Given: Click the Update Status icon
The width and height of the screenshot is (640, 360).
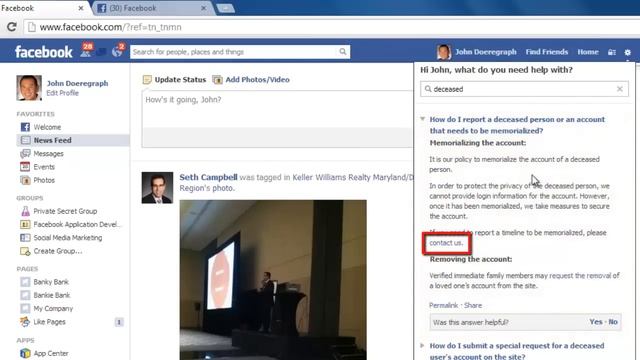Looking at the screenshot, I should point(147,80).
